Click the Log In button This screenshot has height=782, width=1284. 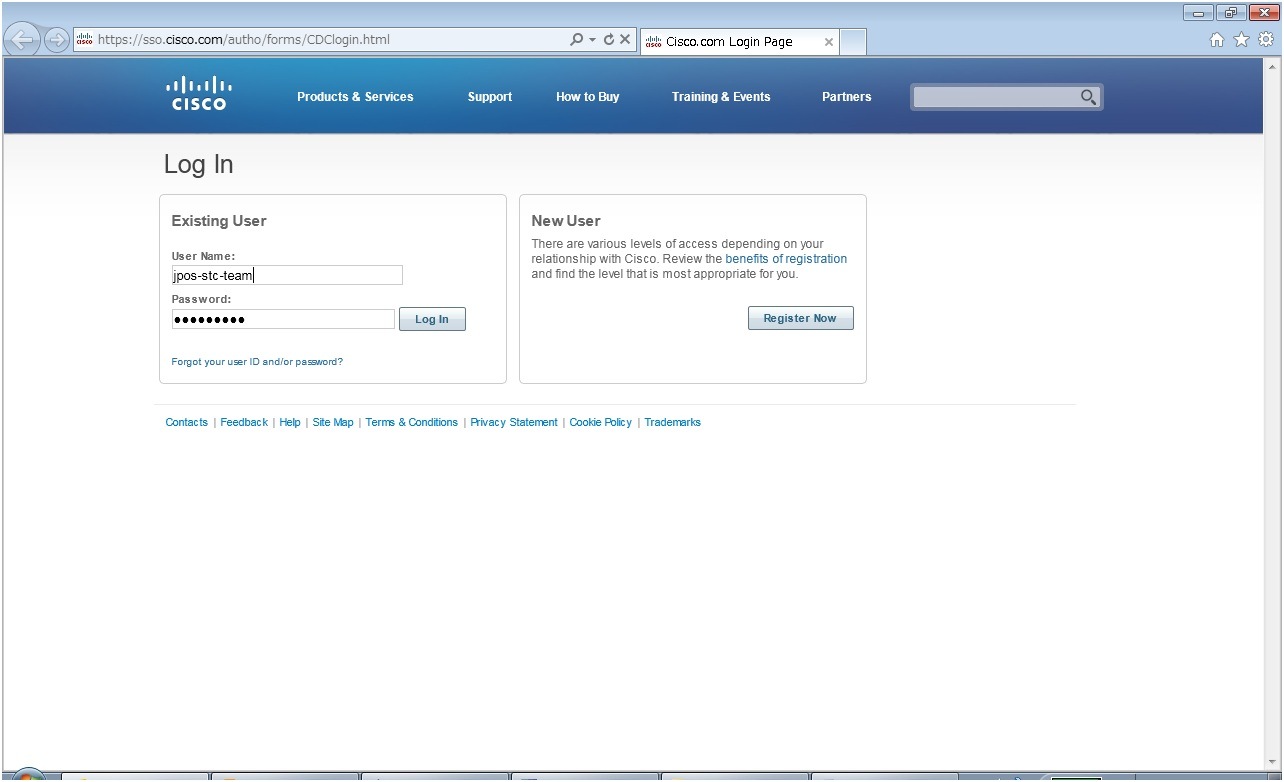tap(432, 319)
